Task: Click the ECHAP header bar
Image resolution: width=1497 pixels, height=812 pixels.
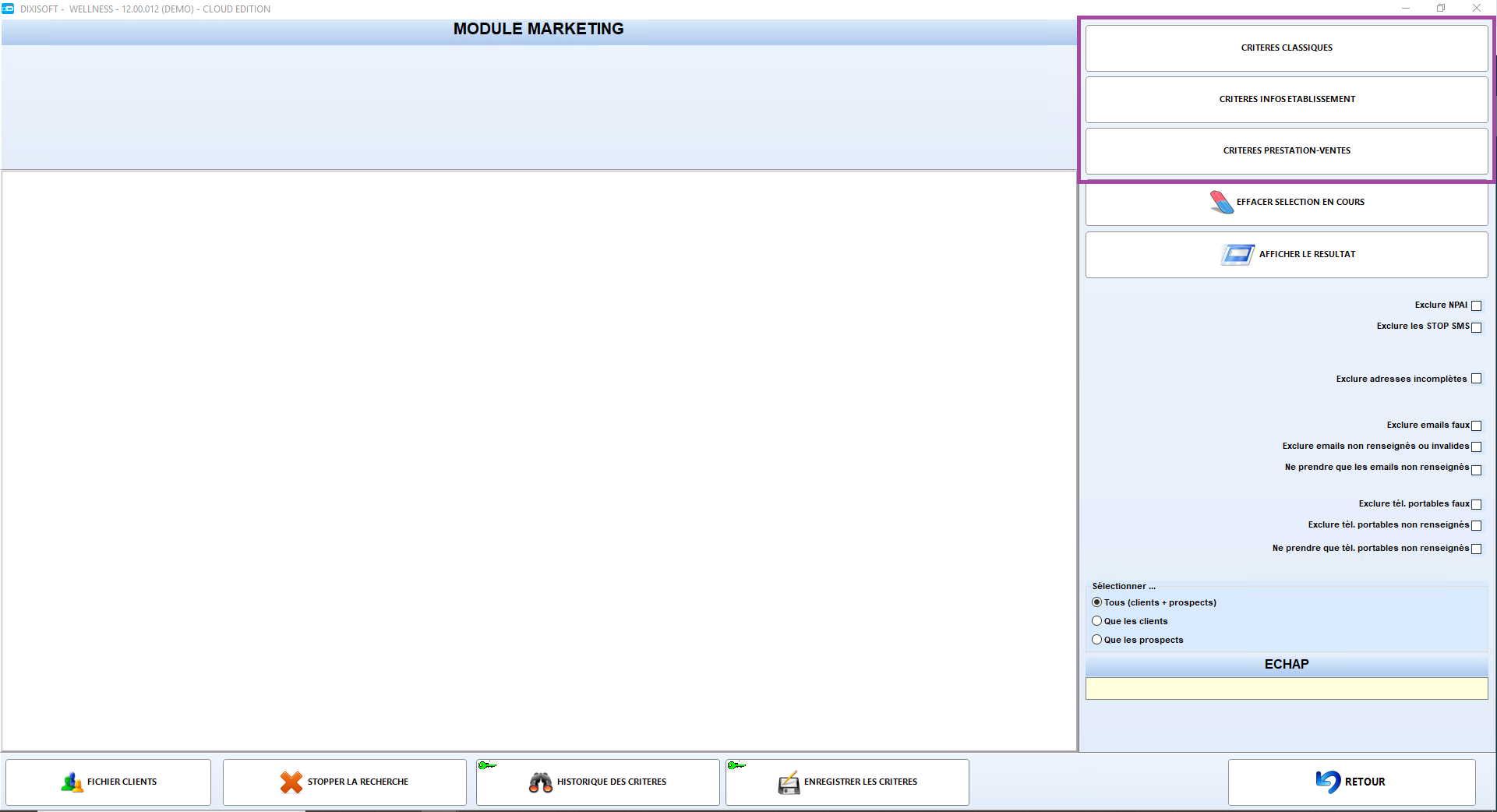Action: click(1287, 665)
